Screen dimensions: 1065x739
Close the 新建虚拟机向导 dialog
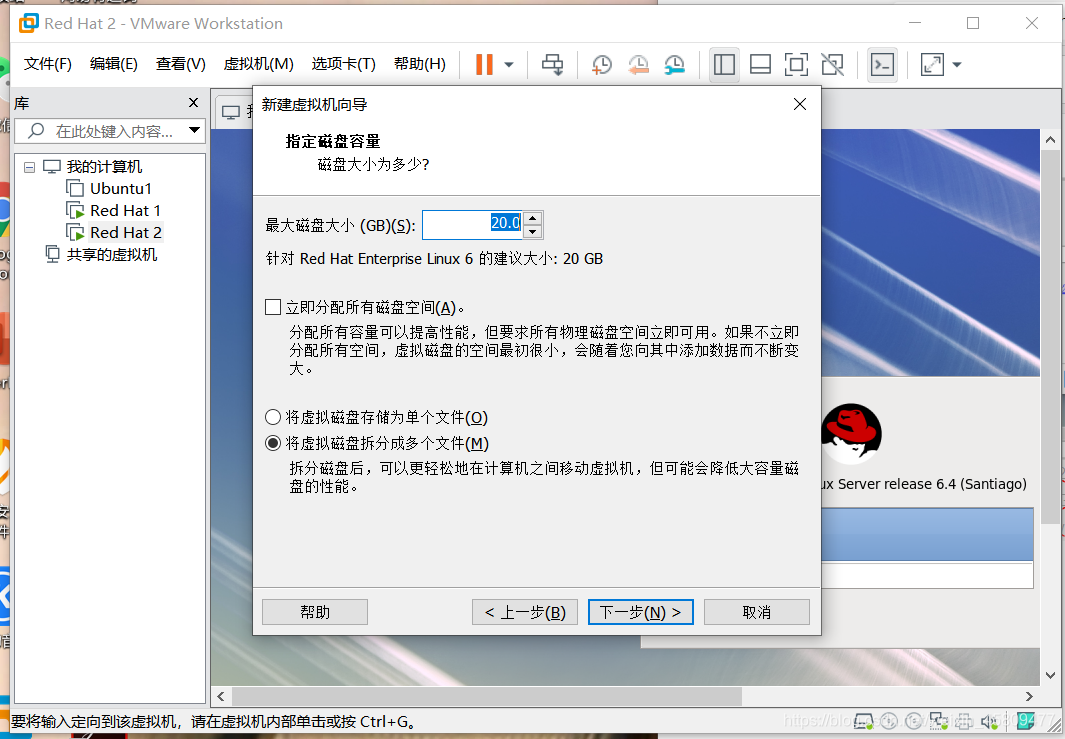[x=800, y=104]
